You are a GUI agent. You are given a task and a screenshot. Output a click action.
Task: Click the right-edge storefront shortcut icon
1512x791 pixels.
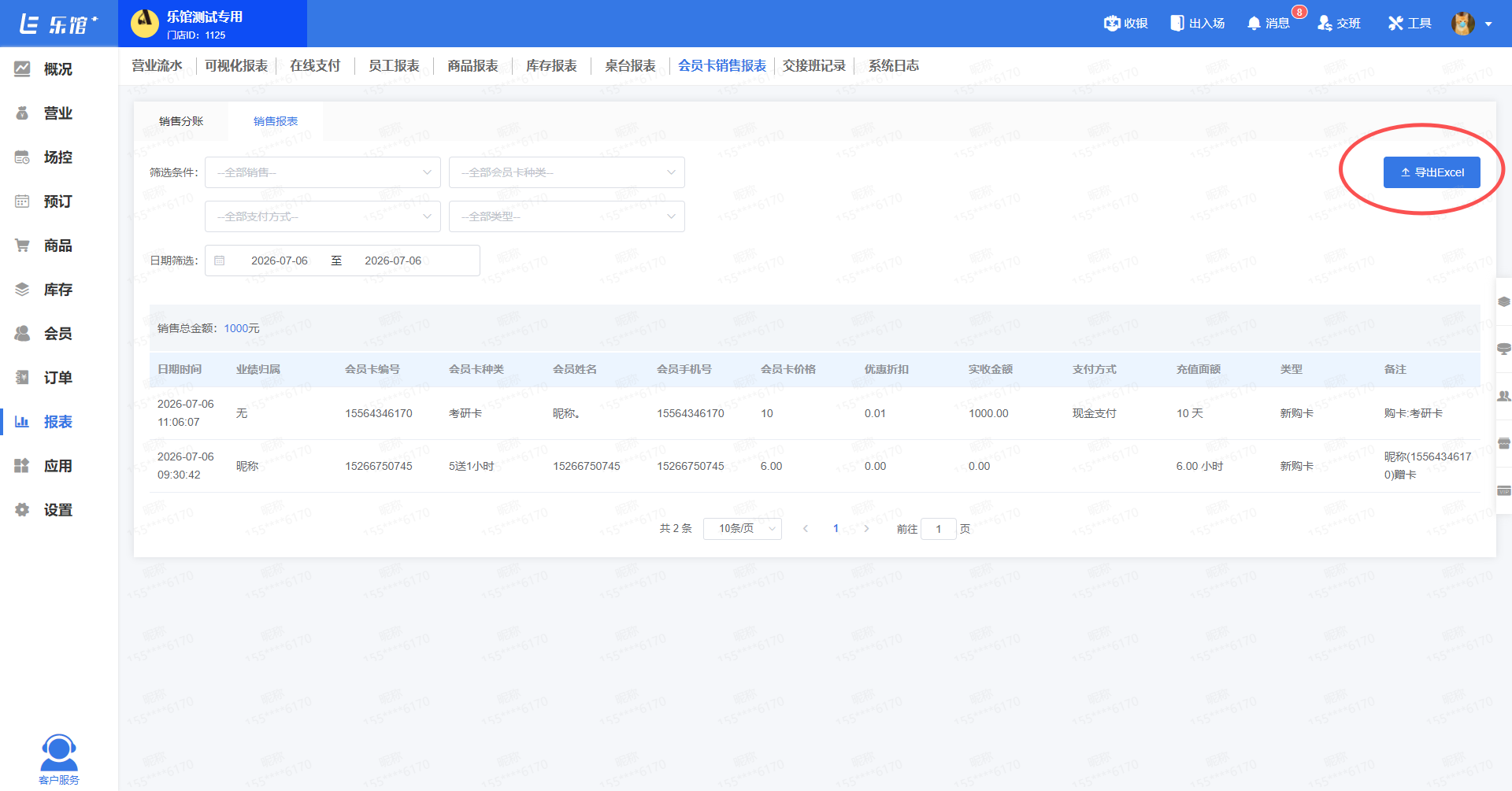(1504, 443)
